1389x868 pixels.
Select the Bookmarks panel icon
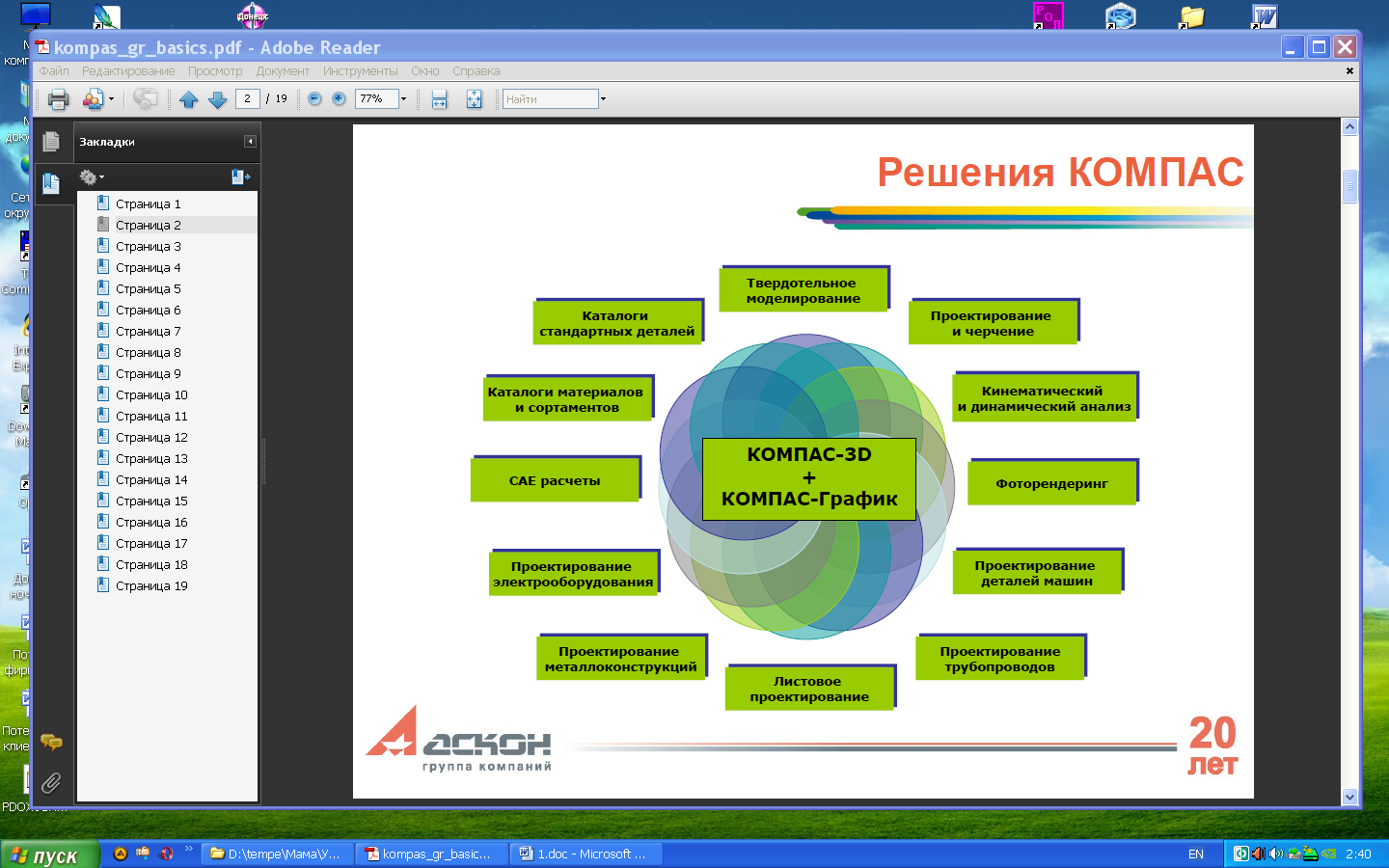tap(51, 183)
